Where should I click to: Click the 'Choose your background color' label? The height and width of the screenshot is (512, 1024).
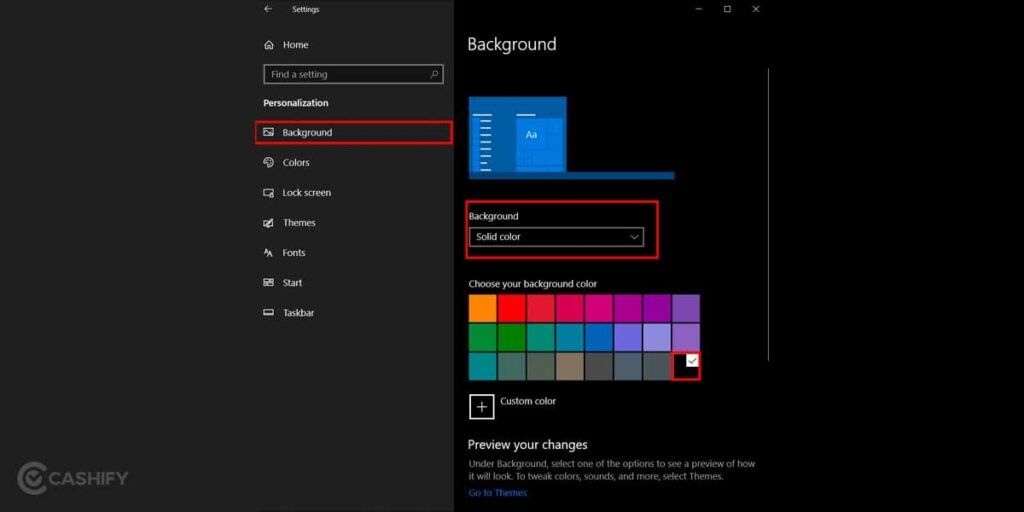pyautogui.click(x=533, y=284)
